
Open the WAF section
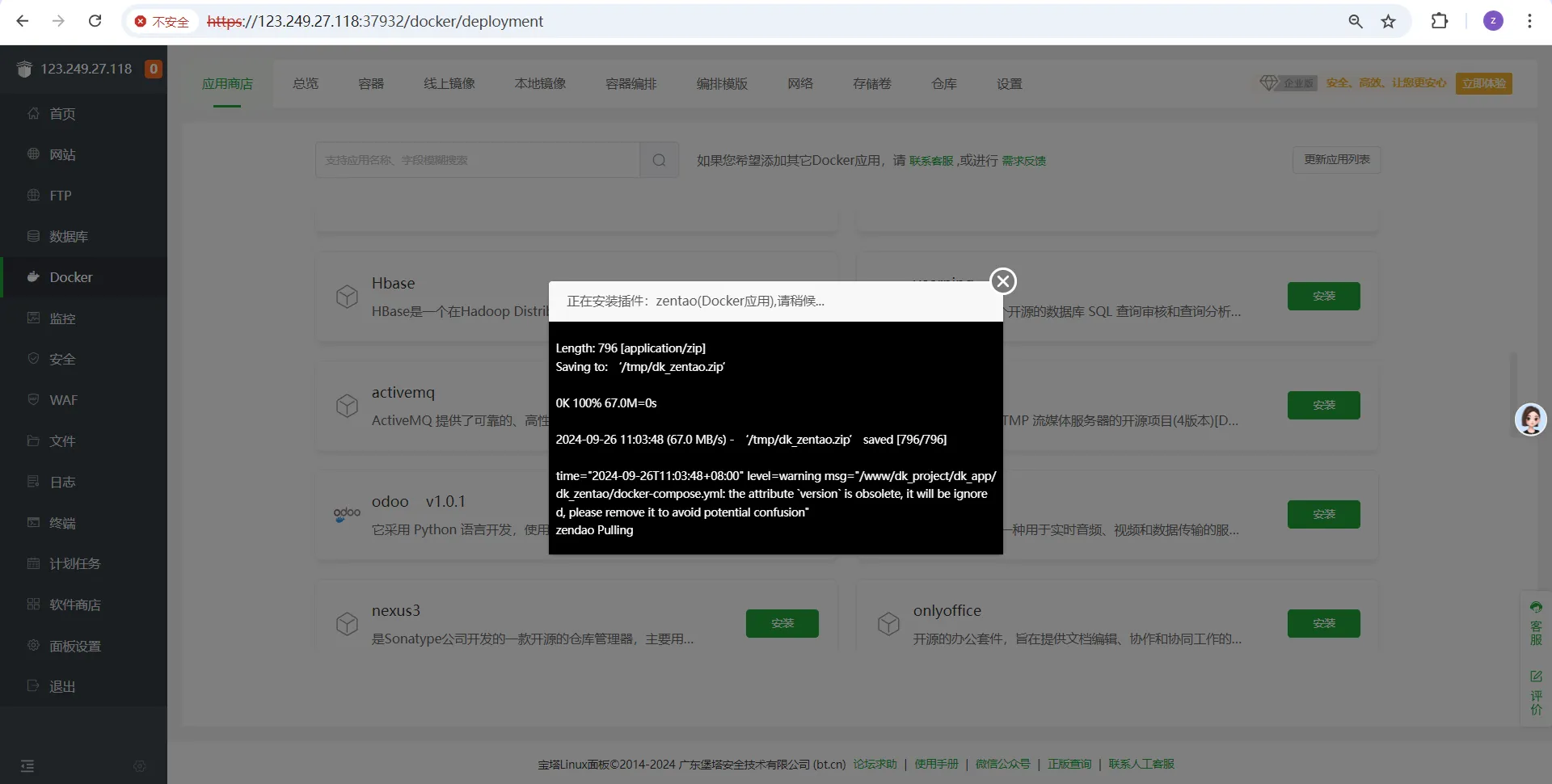(x=84, y=400)
